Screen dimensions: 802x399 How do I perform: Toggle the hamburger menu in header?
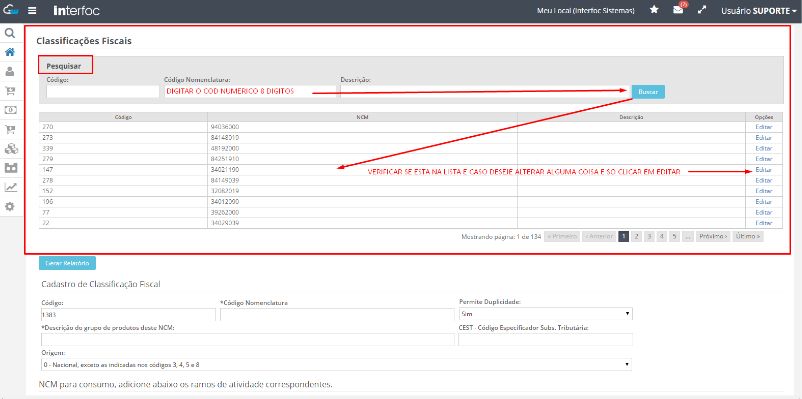tap(32, 10)
